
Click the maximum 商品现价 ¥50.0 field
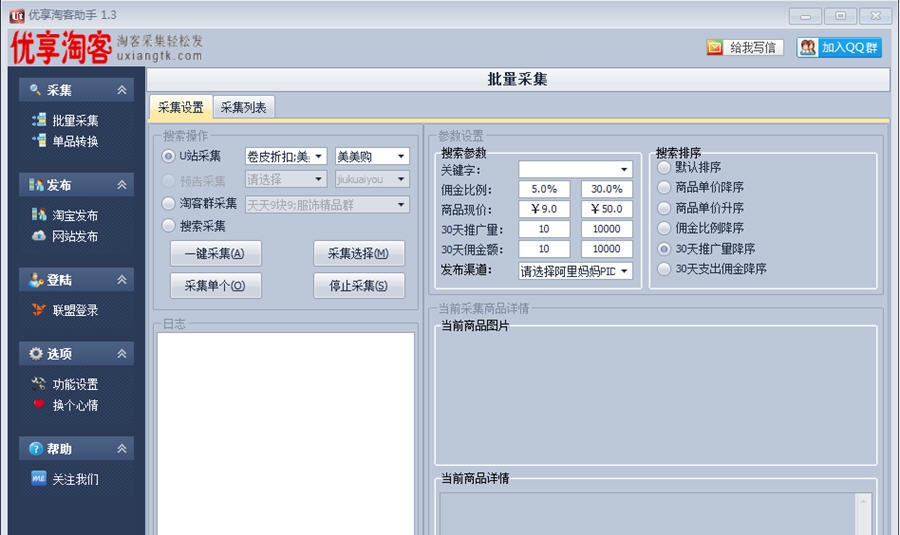(x=607, y=209)
